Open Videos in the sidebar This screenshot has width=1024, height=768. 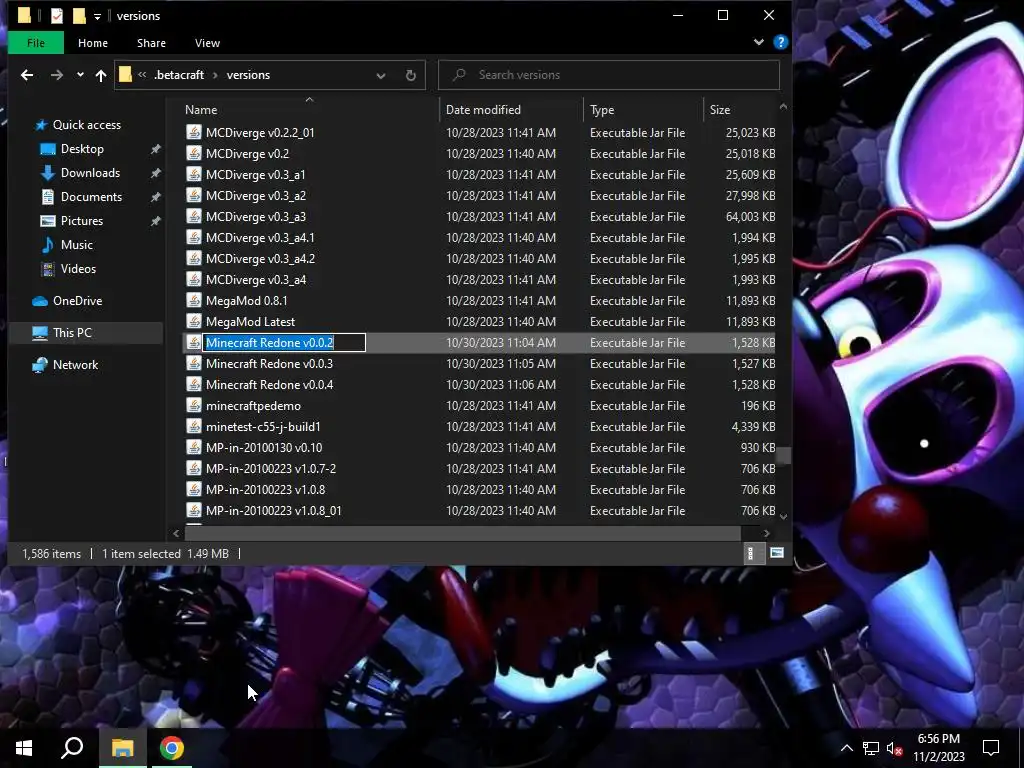(x=78, y=268)
